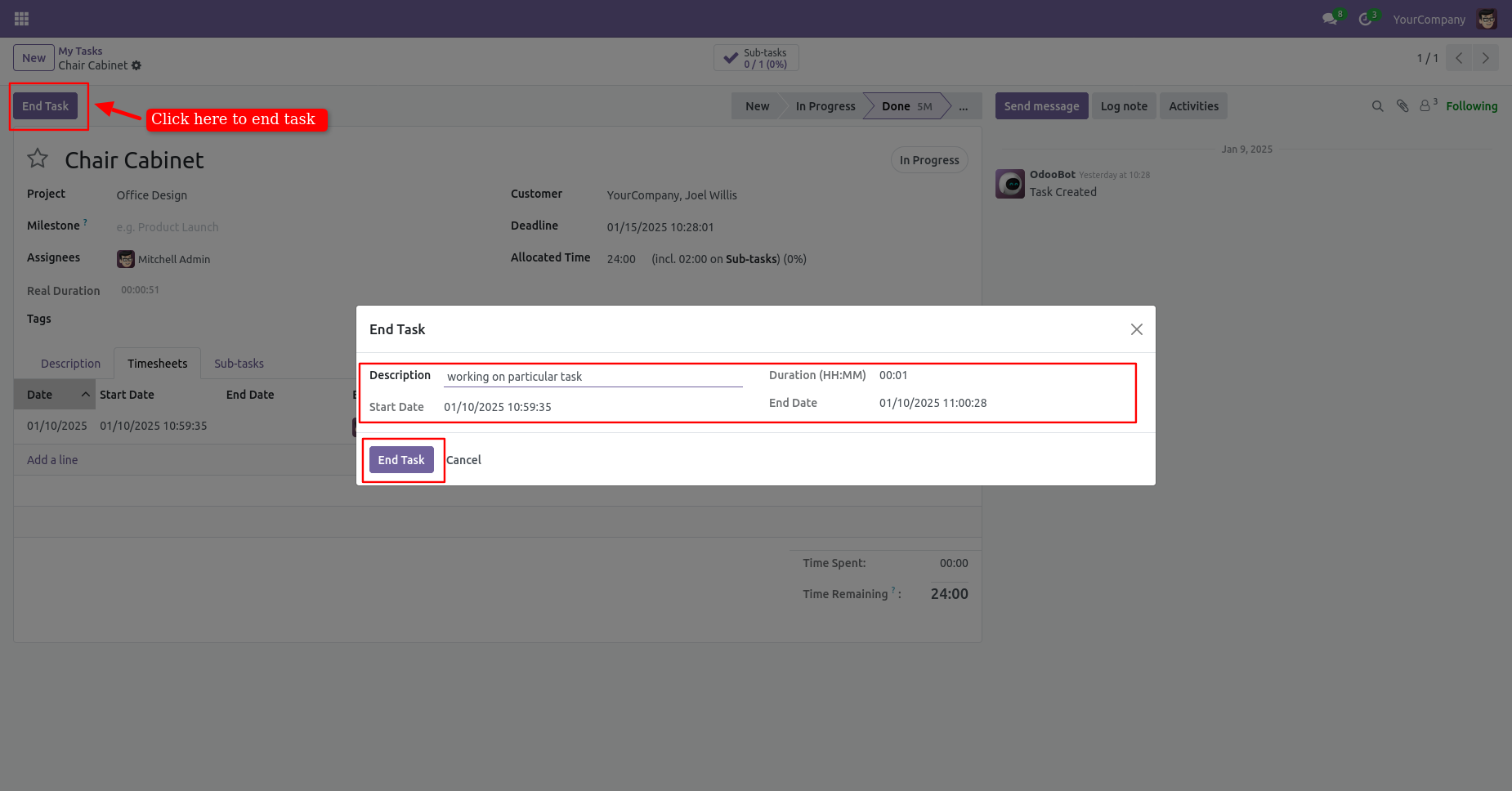
Task: Click the dialog Start Date value
Action: (498, 407)
